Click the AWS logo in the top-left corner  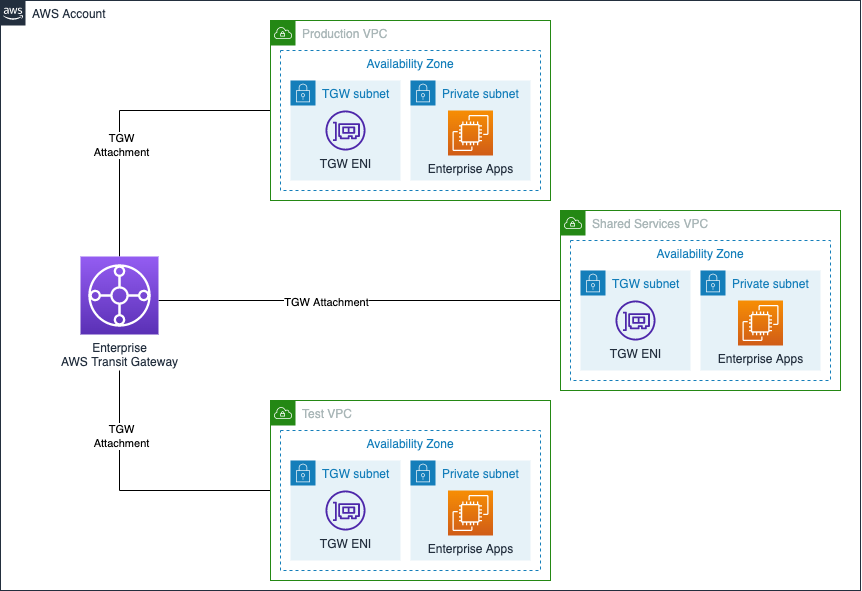(x=12, y=13)
